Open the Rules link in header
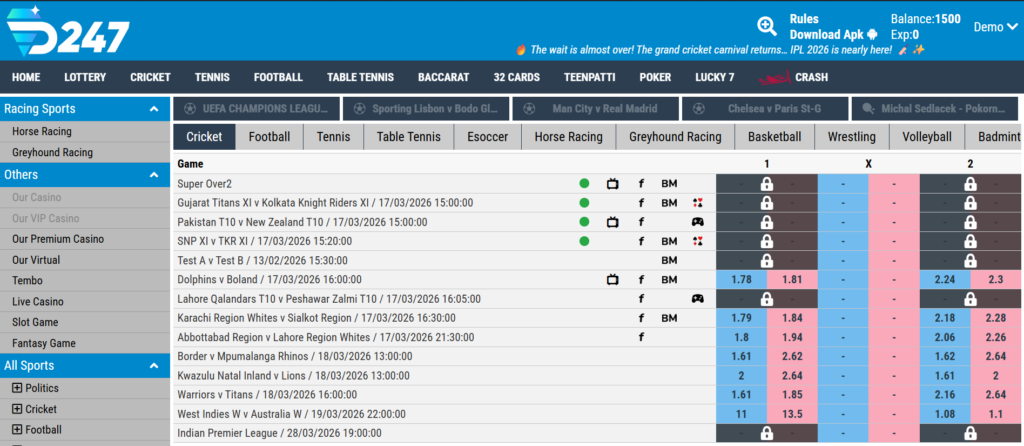Viewport: 1024px width, 446px height. pyautogui.click(x=804, y=19)
